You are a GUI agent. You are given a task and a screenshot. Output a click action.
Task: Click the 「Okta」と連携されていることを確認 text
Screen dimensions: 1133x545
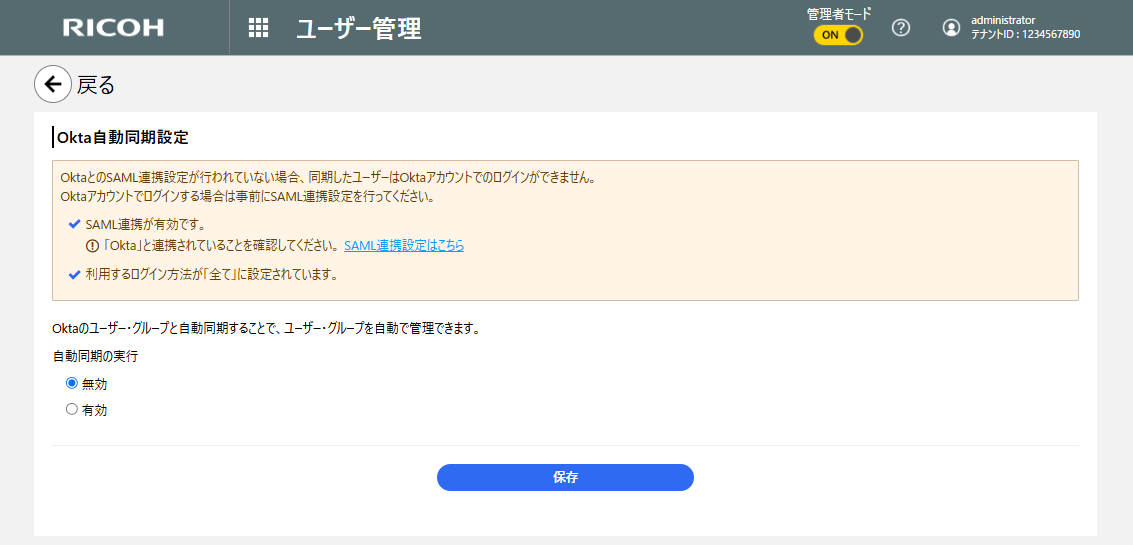223,246
